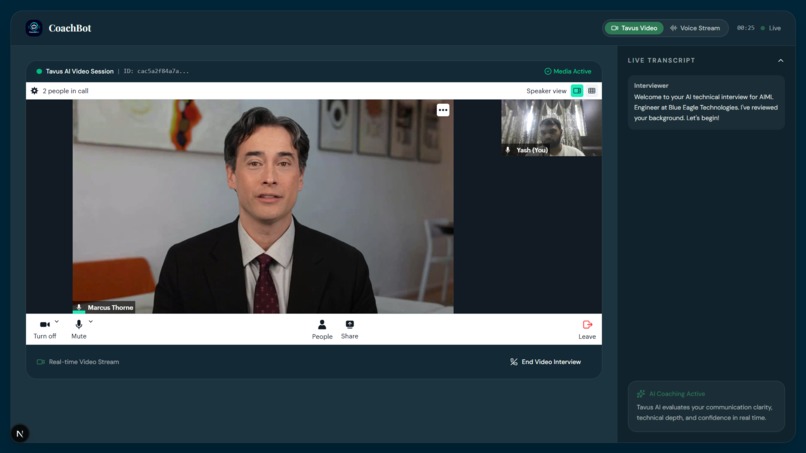Click the Media Active indicator

tap(567, 71)
